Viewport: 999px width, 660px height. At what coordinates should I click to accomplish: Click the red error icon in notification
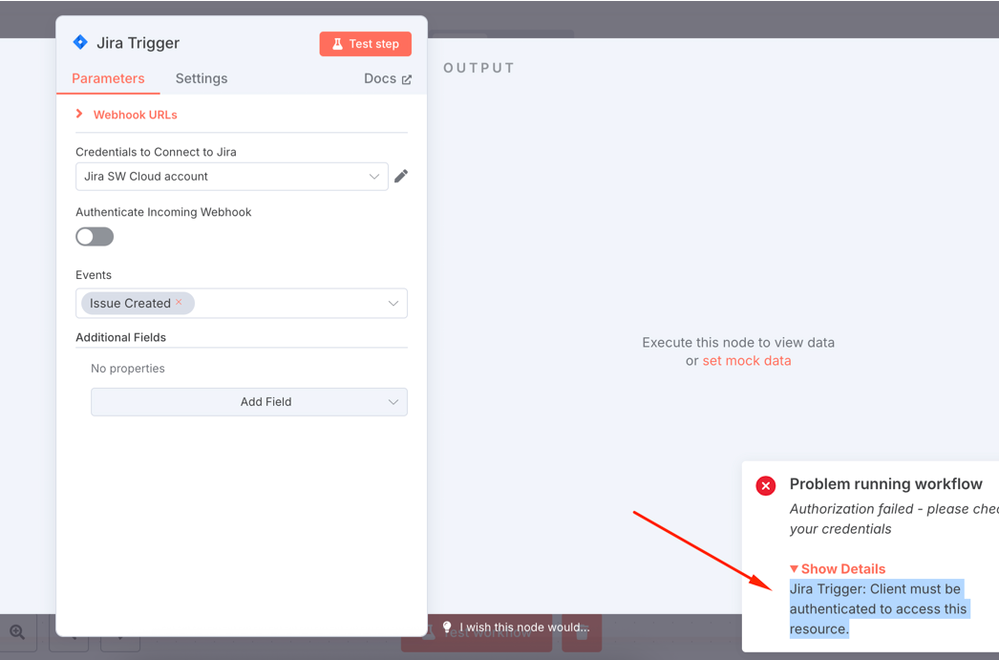pyautogui.click(x=766, y=486)
